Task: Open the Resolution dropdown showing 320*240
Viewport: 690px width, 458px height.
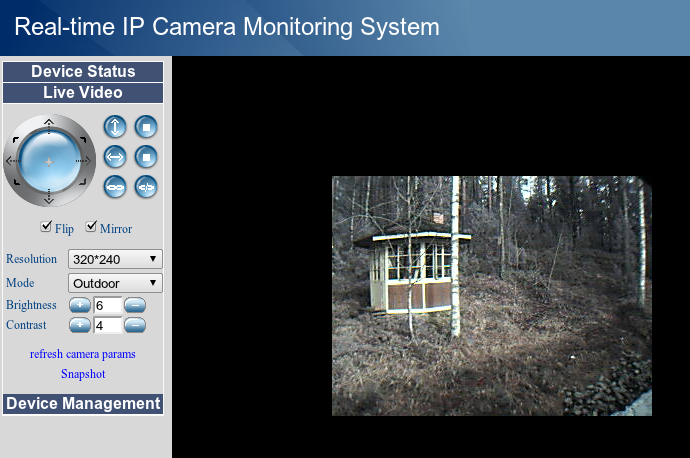Action: (x=115, y=259)
